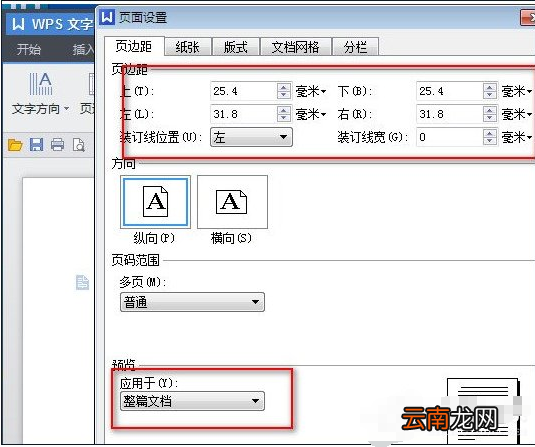Select the 页边距 tab
The width and height of the screenshot is (535, 447).
(x=134, y=46)
